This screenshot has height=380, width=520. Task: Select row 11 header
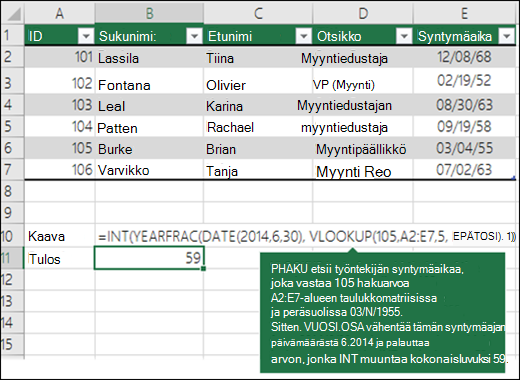tap(12, 258)
